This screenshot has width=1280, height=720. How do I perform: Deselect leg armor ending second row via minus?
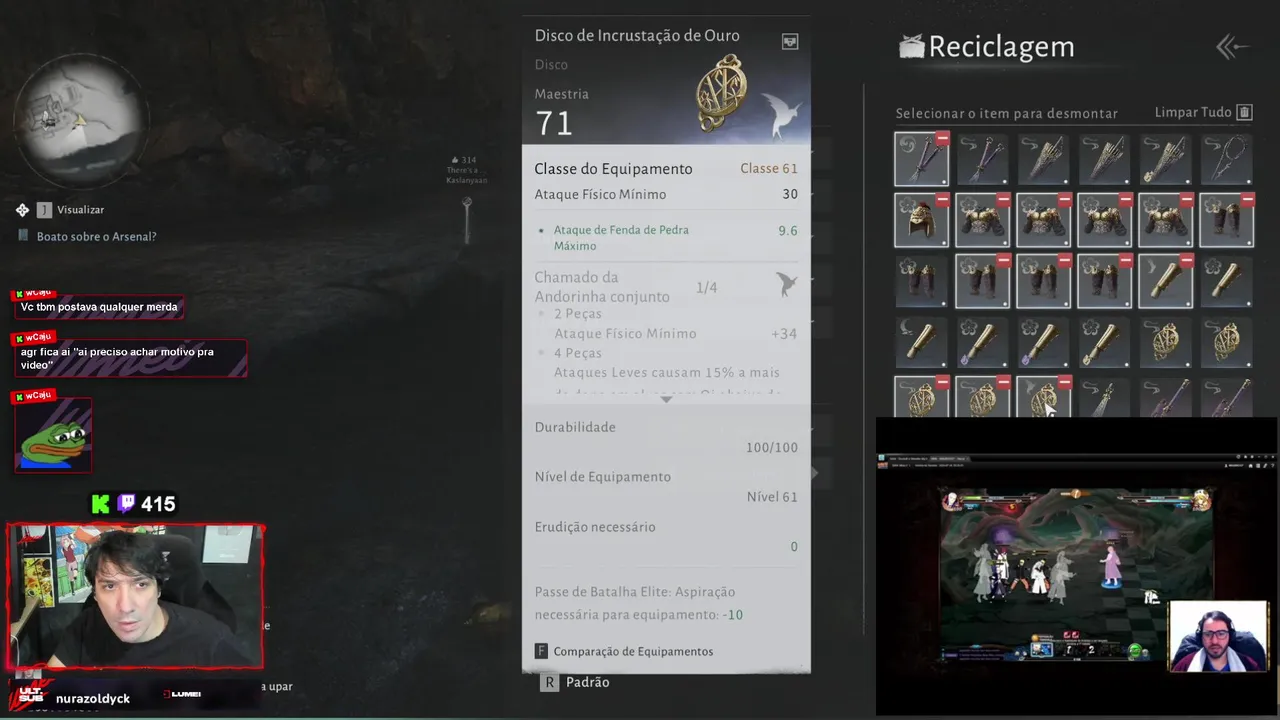(x=1247, y=200)
